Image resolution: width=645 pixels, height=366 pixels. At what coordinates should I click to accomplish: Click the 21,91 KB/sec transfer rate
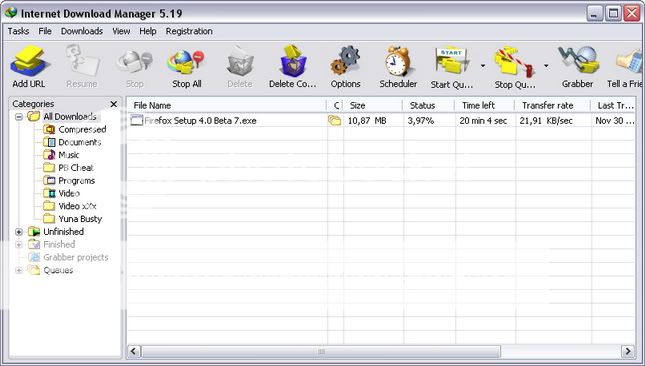(546, 120)
